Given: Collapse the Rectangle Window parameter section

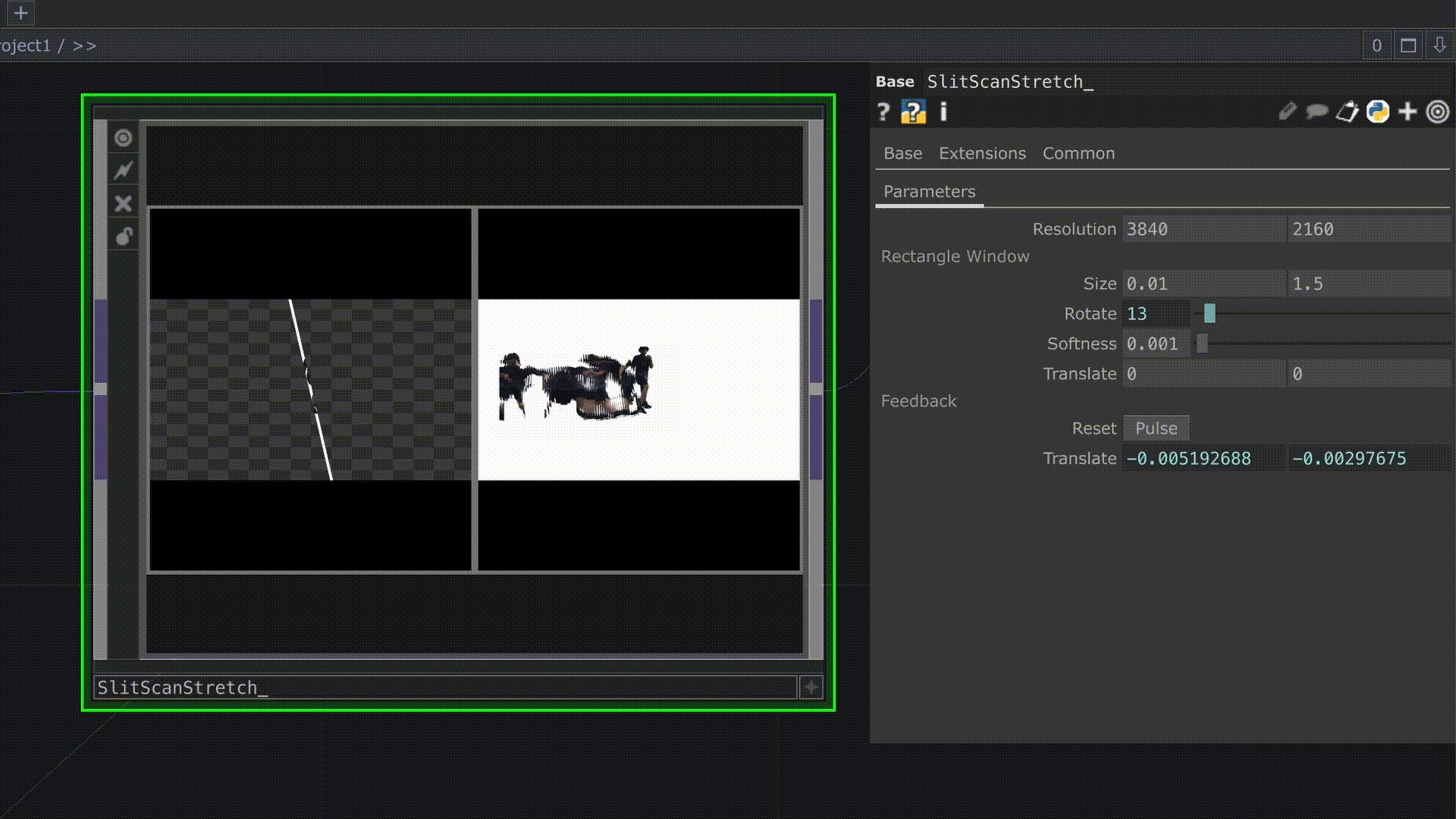Looking at the screenshot, I should click(x=955, y=256).
